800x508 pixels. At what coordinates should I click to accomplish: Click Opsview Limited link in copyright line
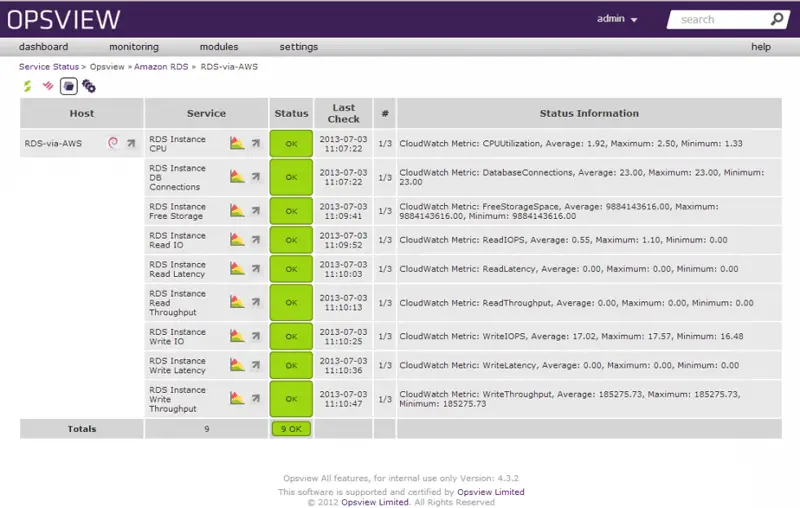(375, 502)
